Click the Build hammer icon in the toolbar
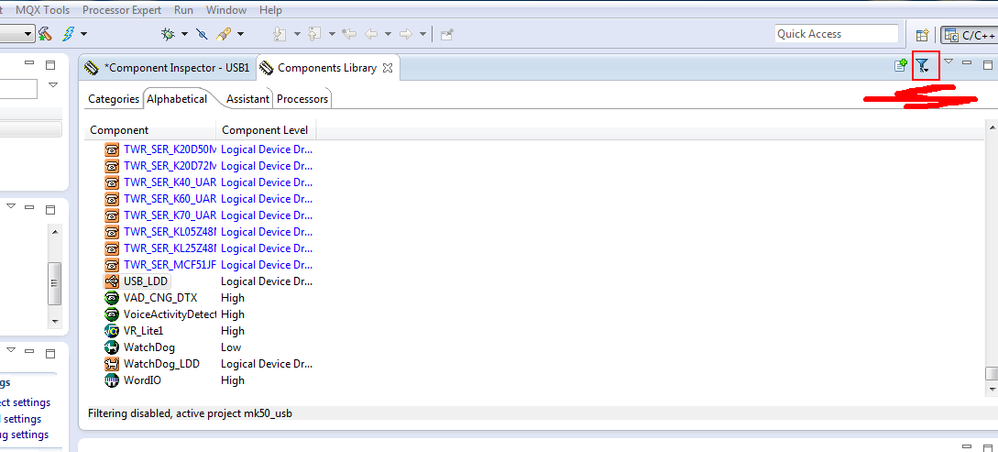 pos(45,34)
